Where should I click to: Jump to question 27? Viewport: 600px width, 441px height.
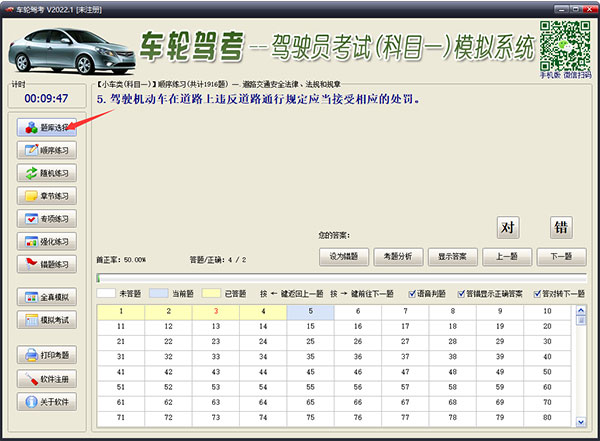pyautogui.click(x=405, y=341)
